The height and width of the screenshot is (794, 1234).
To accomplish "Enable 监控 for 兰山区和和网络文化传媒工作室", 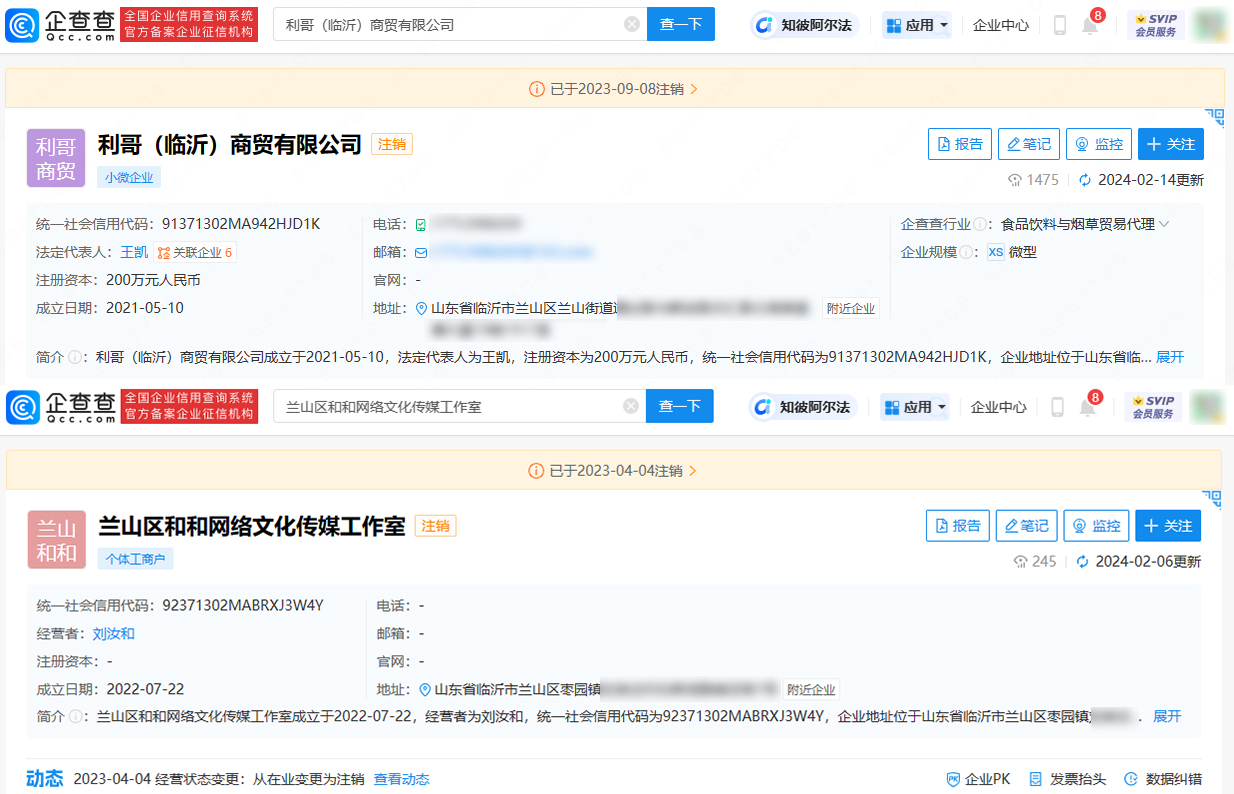I will click(1096, 526).
